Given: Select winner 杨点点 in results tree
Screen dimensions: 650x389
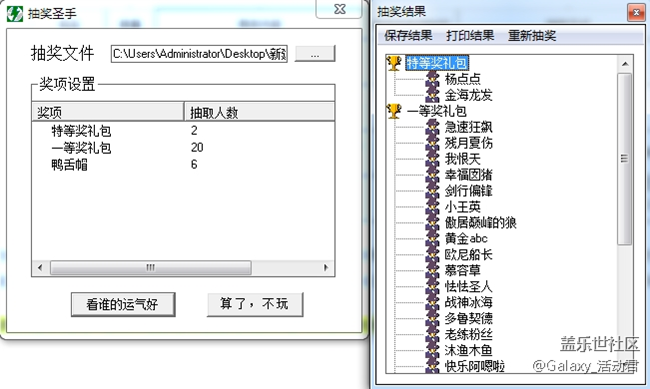Looking at the screenshot, I should (463, 79).
